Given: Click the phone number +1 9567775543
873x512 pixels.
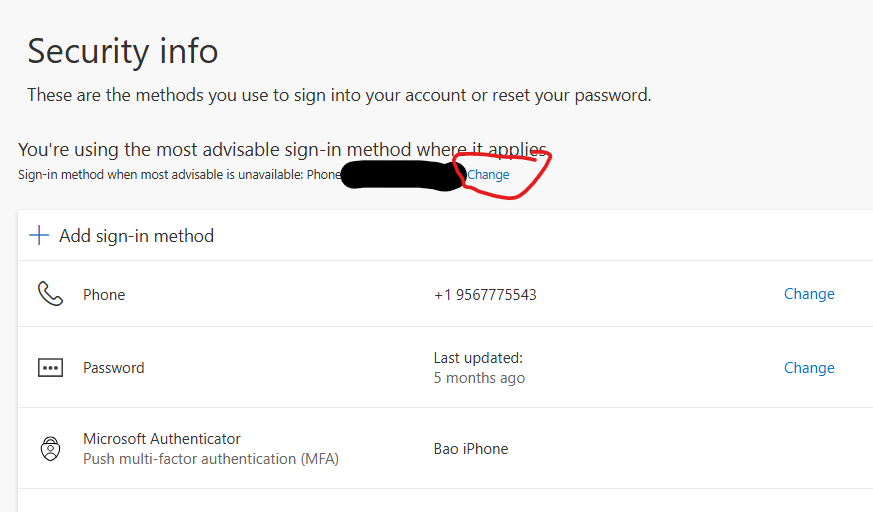Looking at the screenshot, I should coord(485,295).
